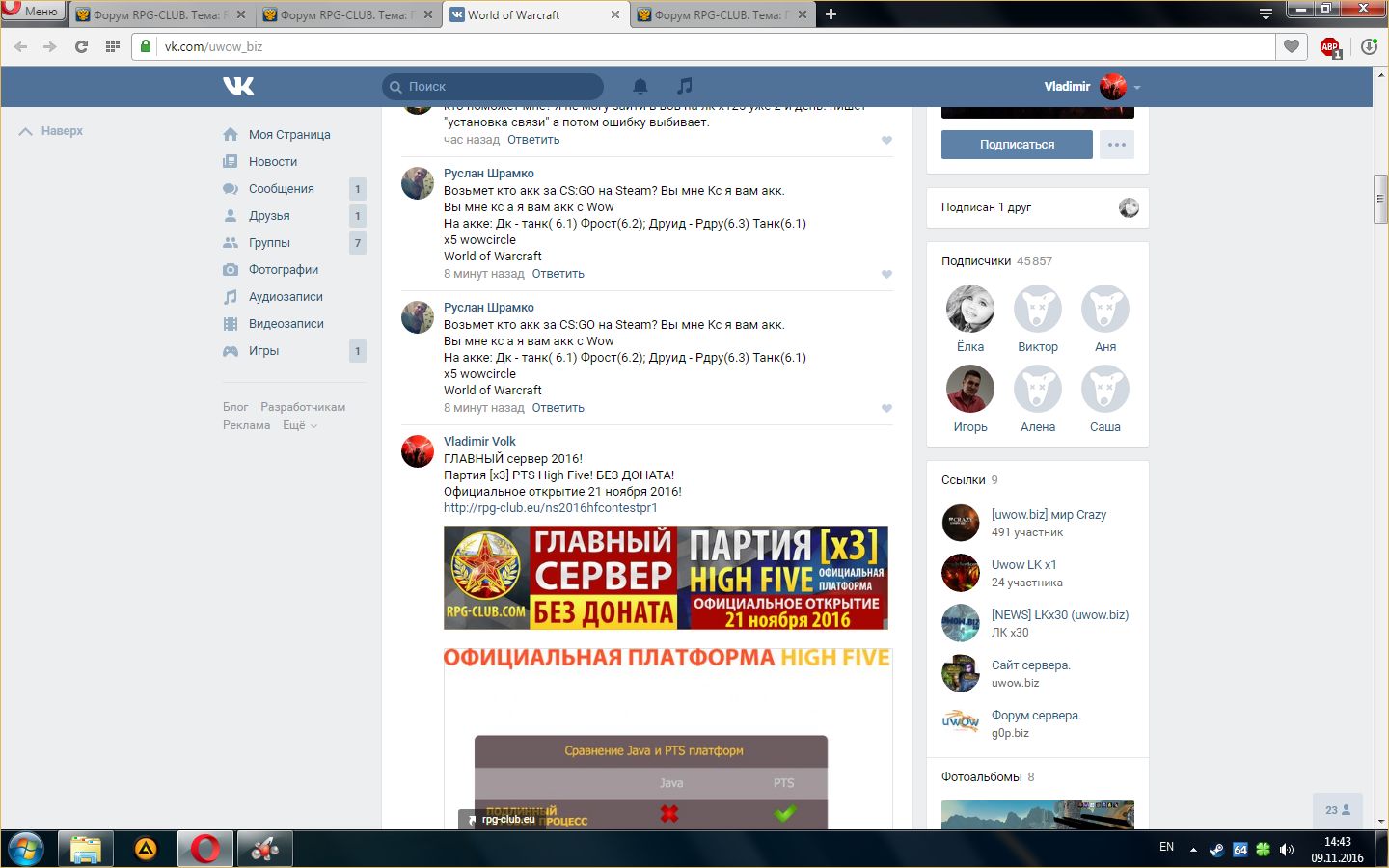Screen dimensions: 1389x868
Task: Click the browser bookmark heart icon
Action: pyautogui.click(x=1291, y=46)
